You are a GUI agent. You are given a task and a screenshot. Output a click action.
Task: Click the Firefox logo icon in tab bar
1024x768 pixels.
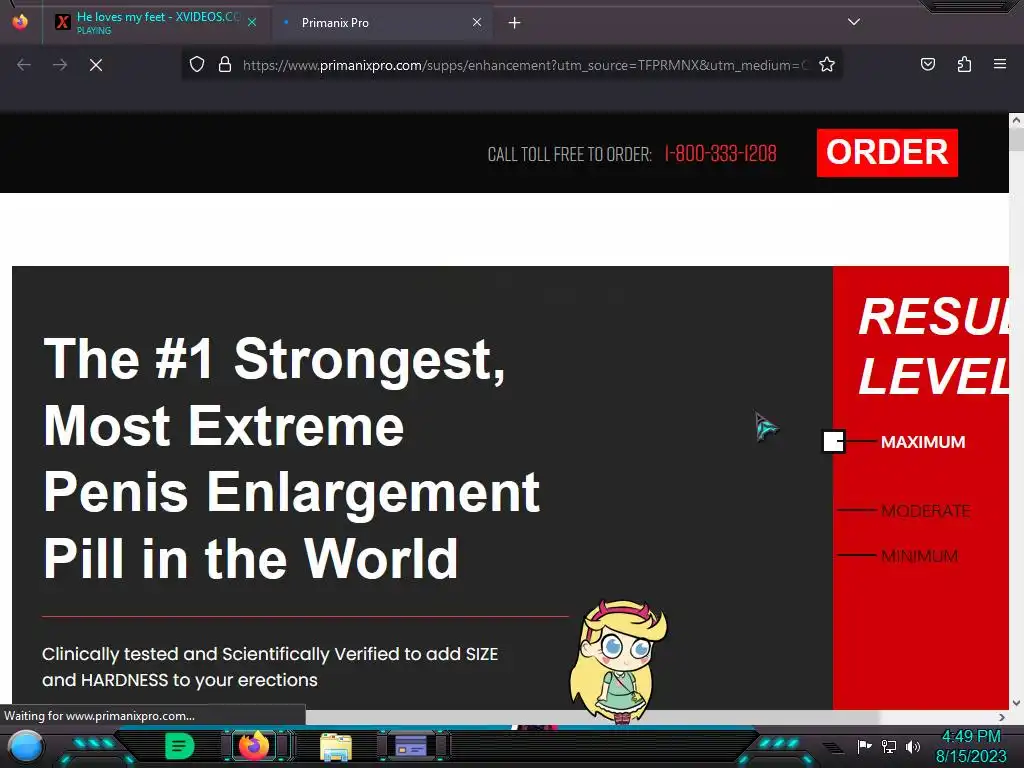point(20,22)
